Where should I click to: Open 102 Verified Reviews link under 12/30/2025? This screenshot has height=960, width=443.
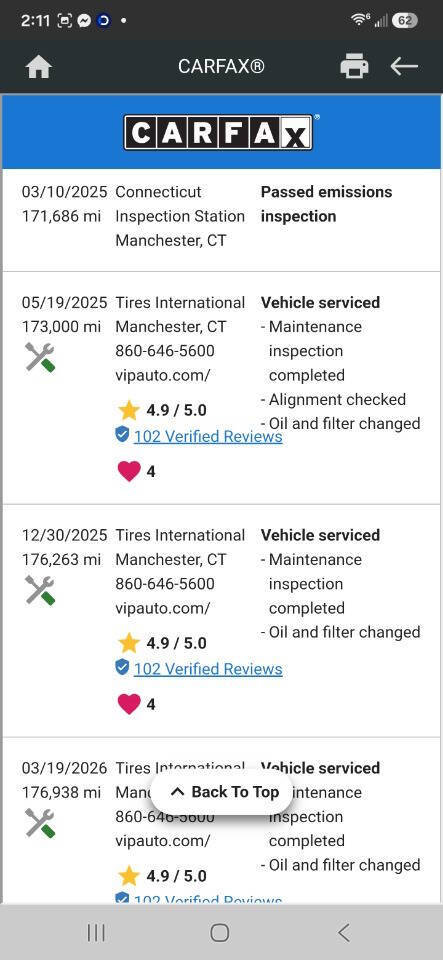pyautogui.click(x=208, y=669)
